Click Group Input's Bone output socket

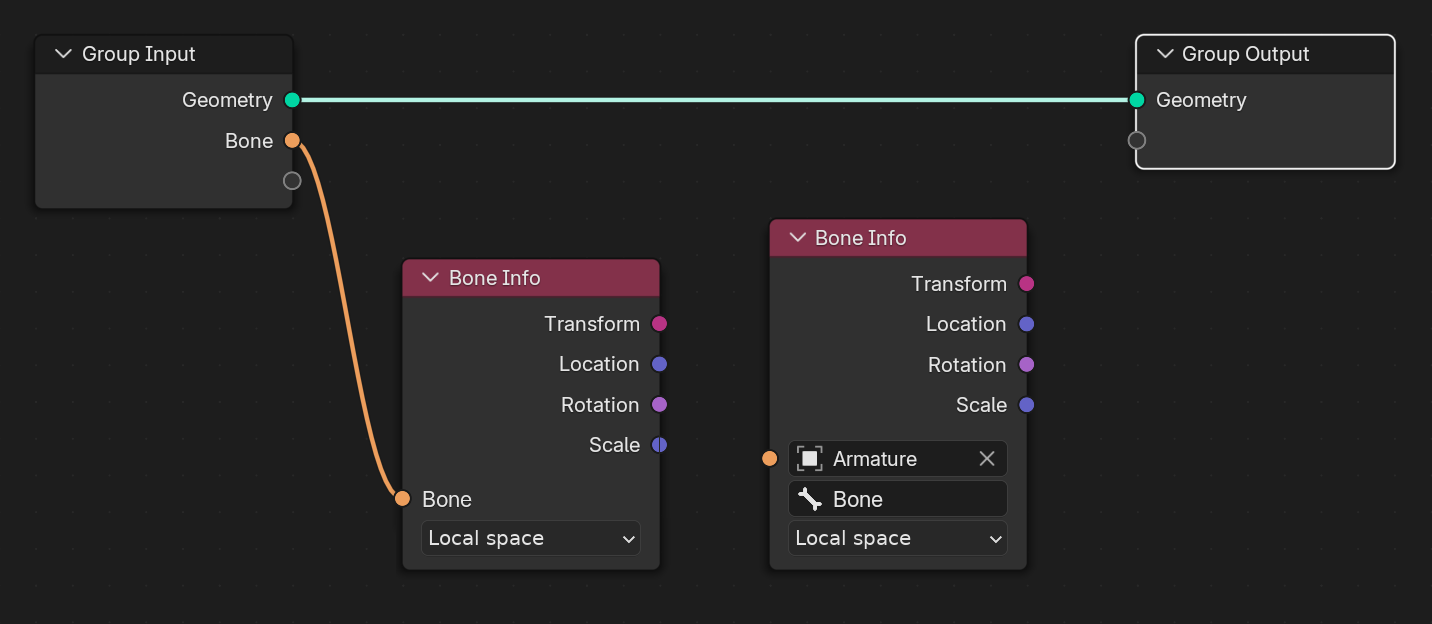[292, 140]
